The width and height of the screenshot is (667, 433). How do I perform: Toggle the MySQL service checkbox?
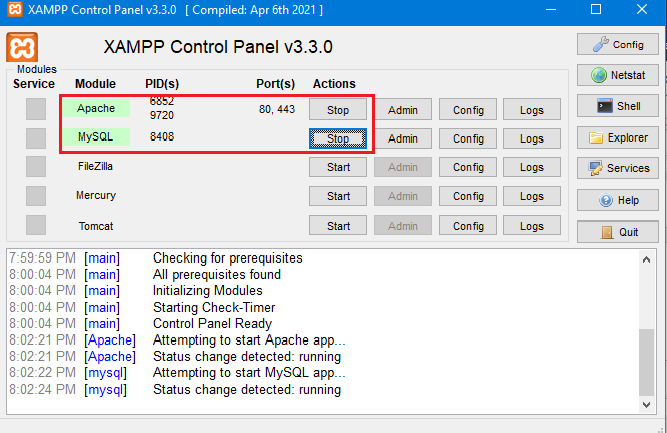click(x=36, y=138)
